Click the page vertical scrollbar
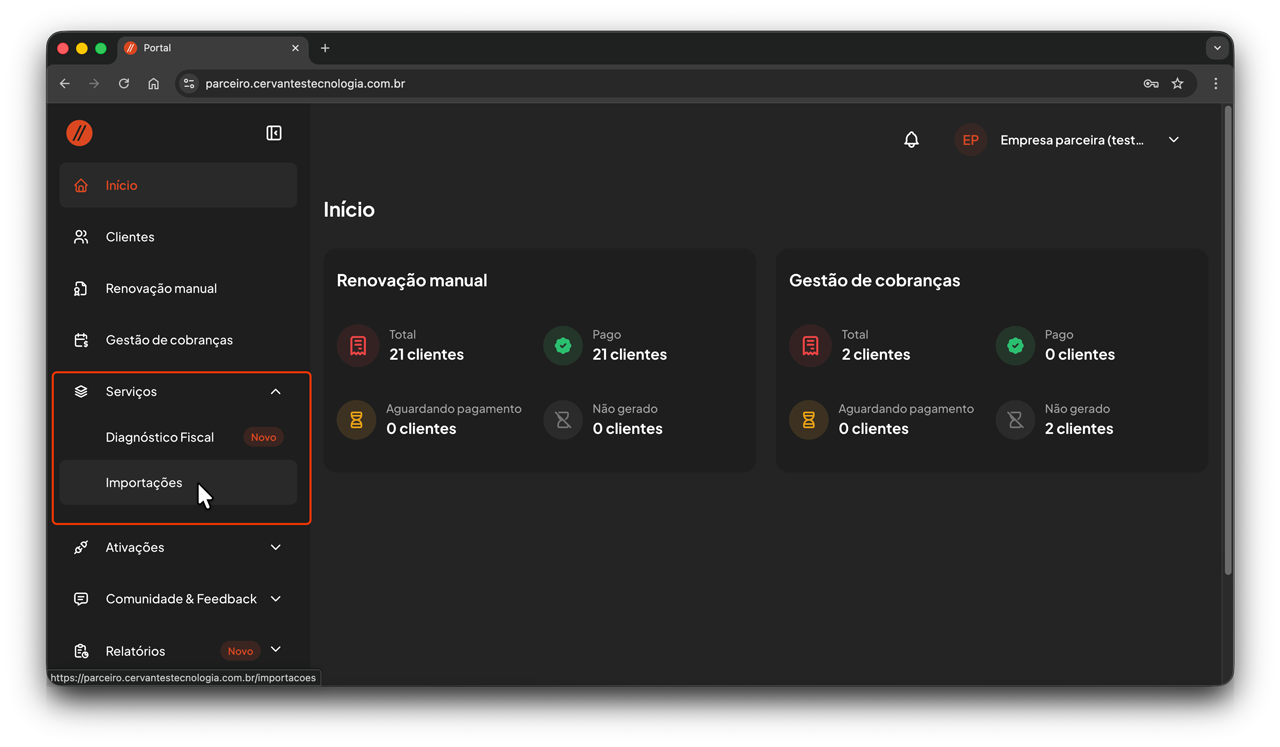The image size is (1280, 747). [x=1228, y=340]
